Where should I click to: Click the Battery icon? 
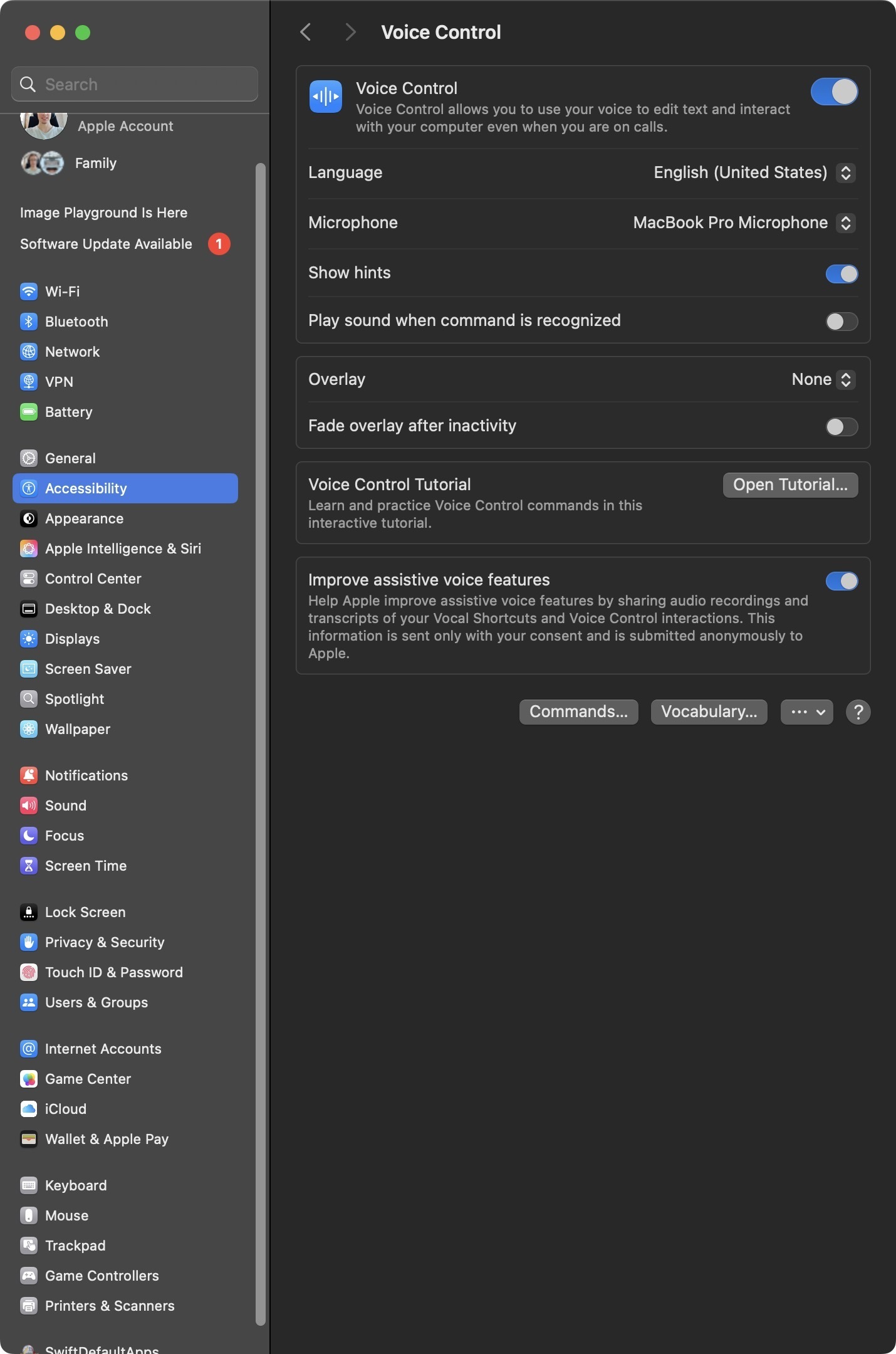click(29, 412)
